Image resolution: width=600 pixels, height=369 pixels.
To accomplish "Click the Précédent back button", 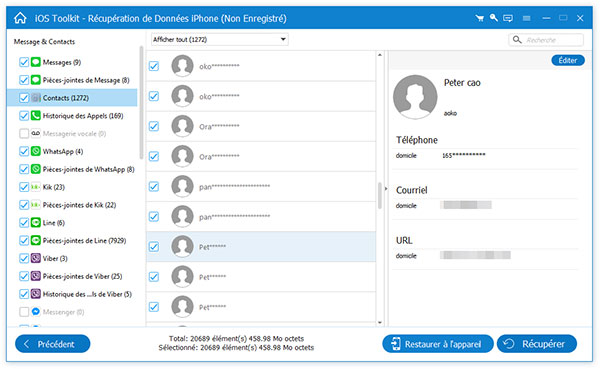I will [52, 344].
